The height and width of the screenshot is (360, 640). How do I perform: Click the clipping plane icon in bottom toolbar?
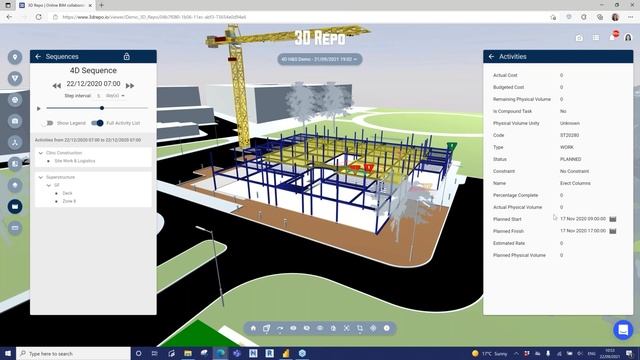pos(360,328)
